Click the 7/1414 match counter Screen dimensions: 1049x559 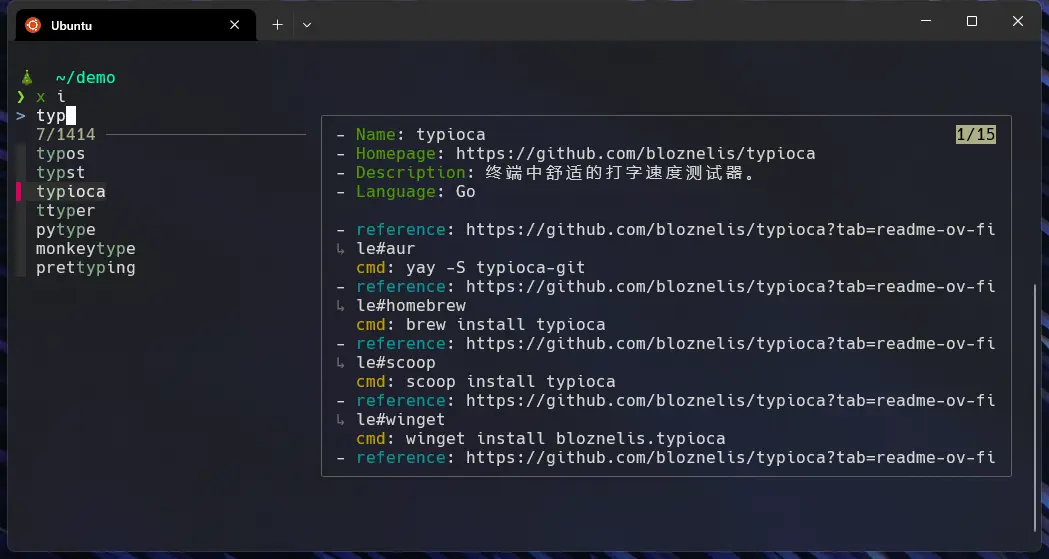point(66,134)
